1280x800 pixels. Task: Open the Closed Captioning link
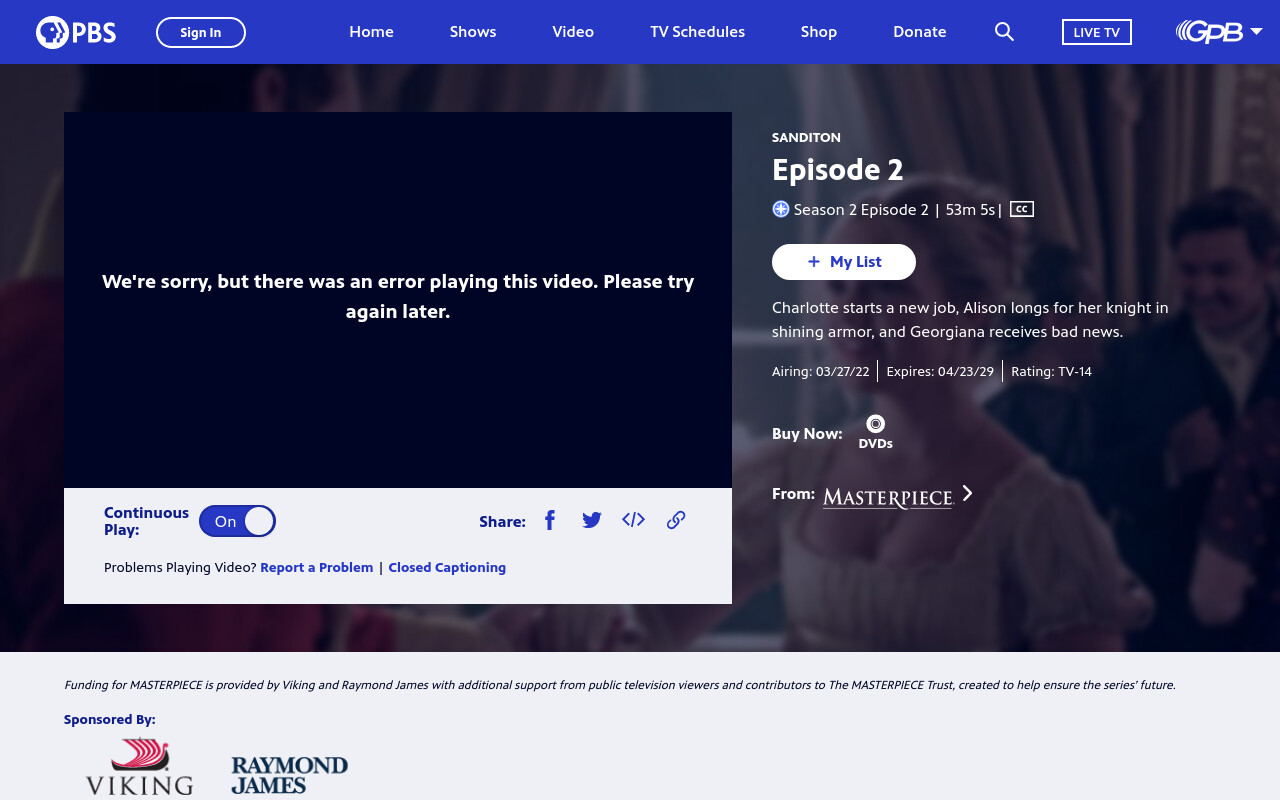447,567
